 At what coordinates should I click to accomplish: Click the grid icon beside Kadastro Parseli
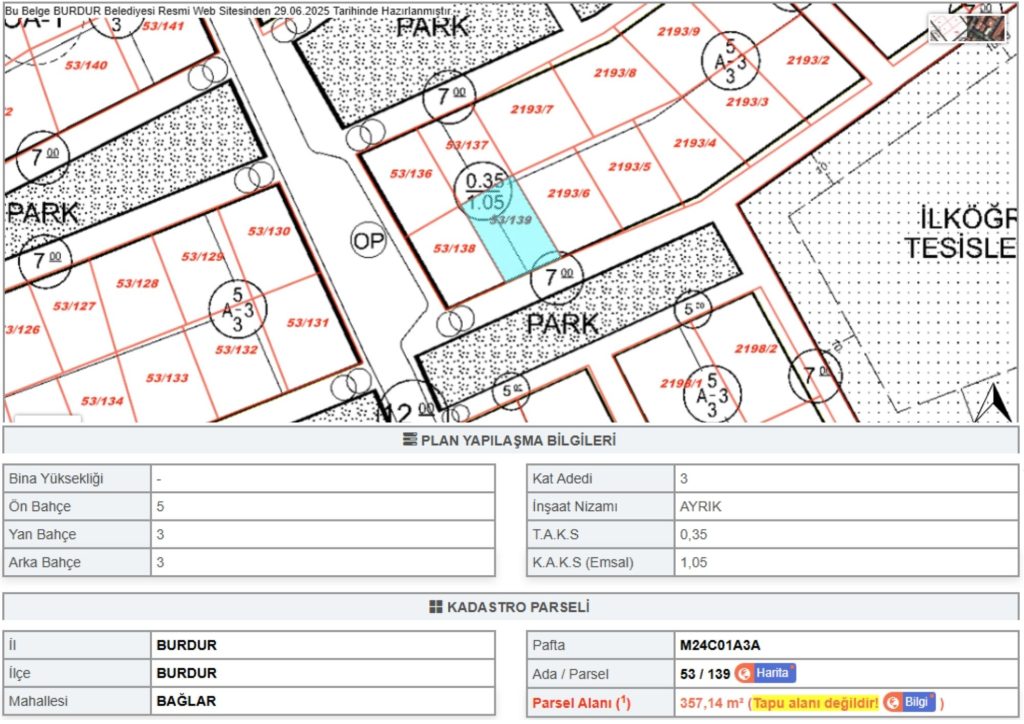click(435, 607)
